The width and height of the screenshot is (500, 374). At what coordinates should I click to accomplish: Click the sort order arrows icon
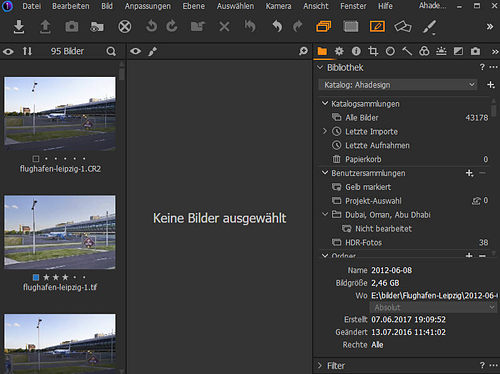click(27, 51)
